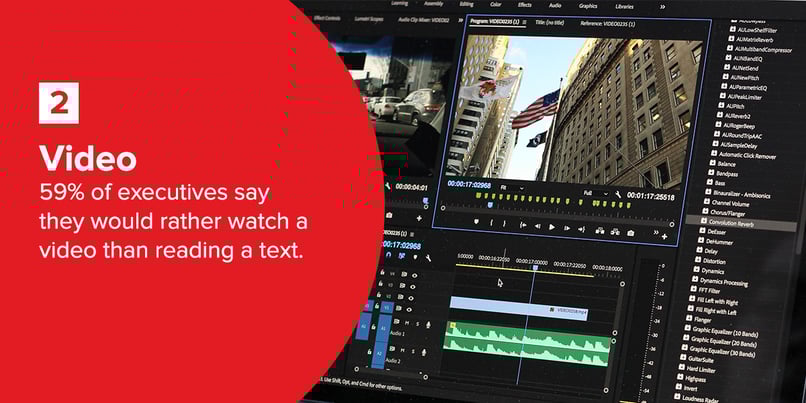This screenshot has height=403, width=806.
Task: Solo the Audio 1 track with S
Action: tap(417, 324)
